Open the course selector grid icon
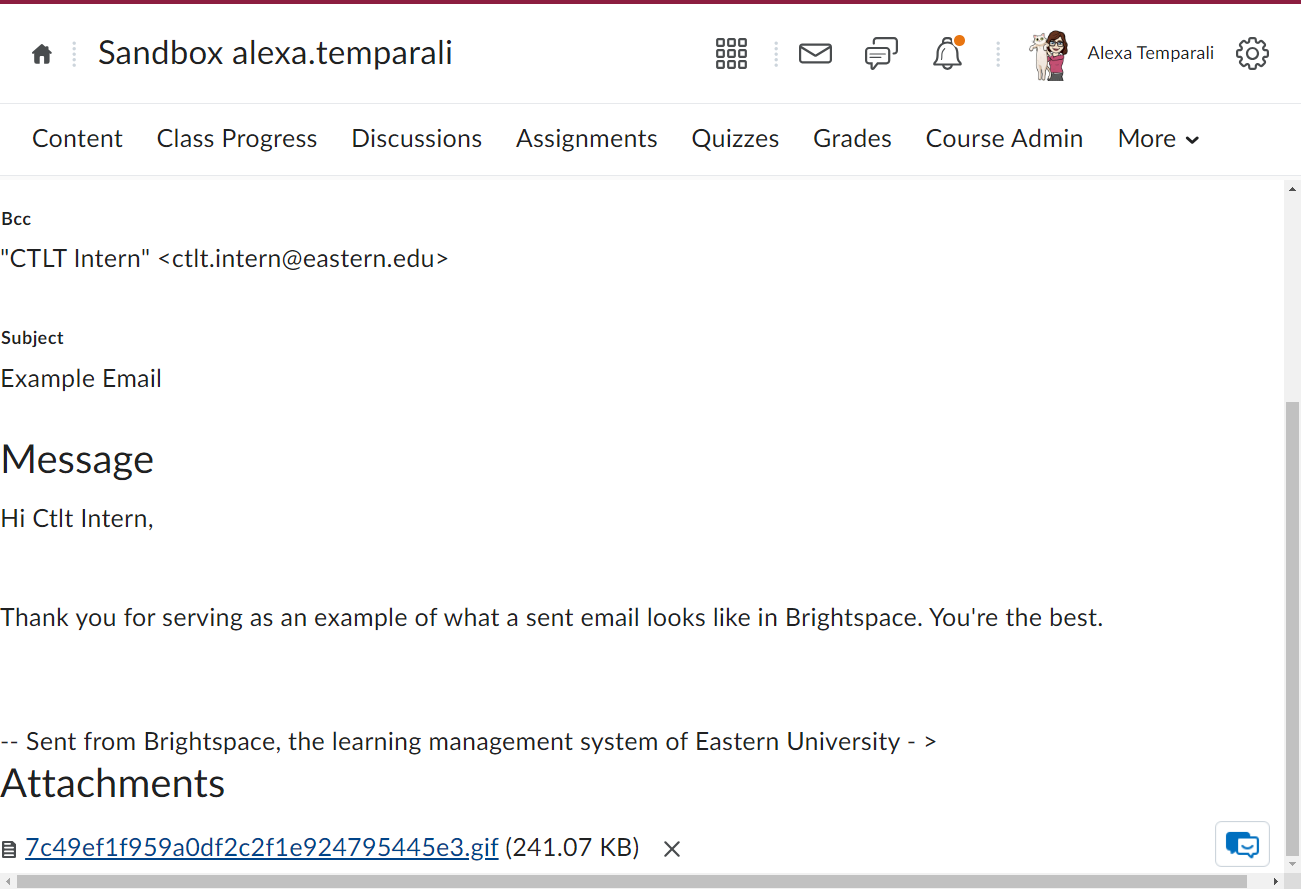 pyautogui.click(x=731, y=53)
